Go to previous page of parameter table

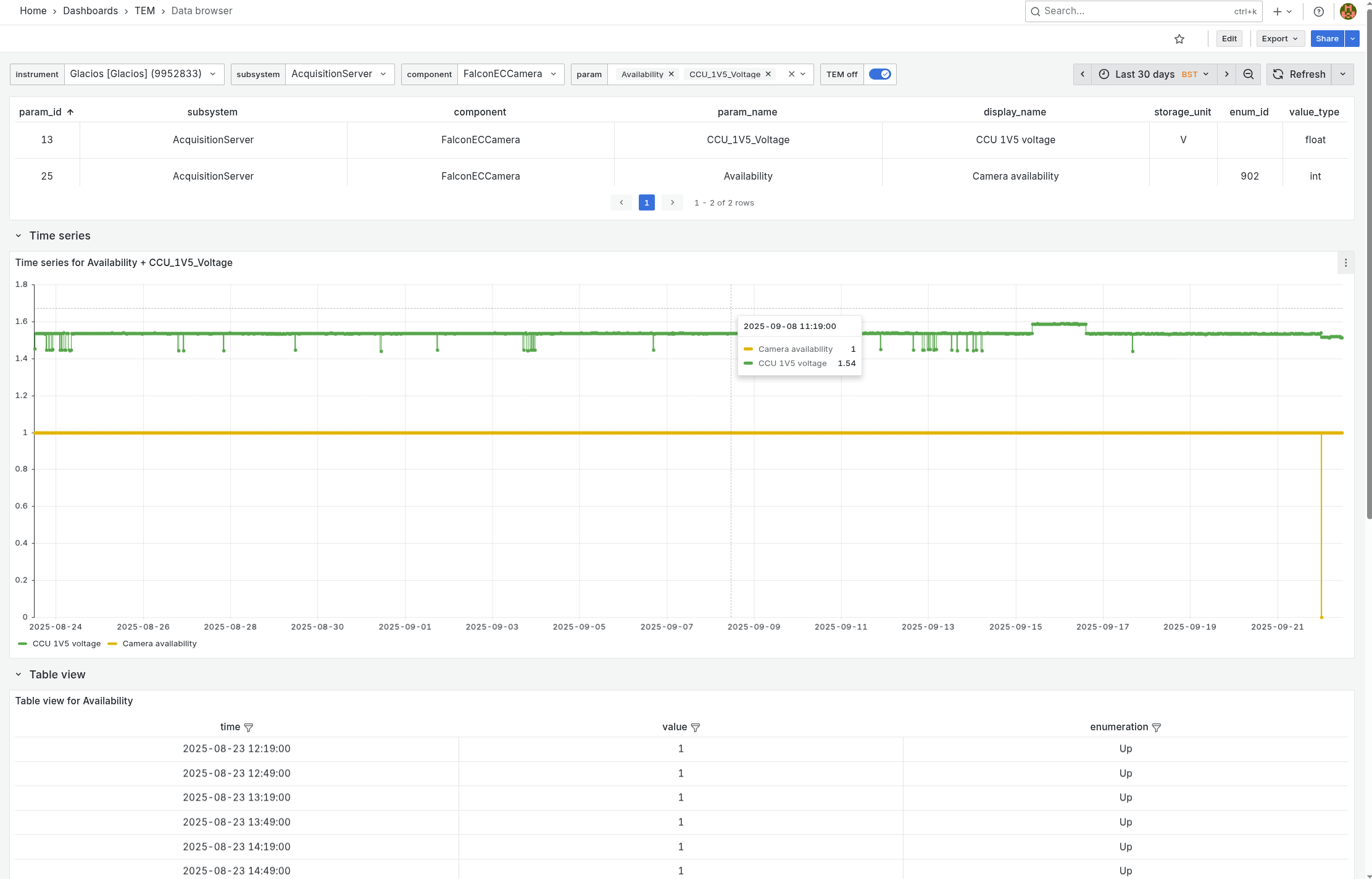click(x=622, y=202)
